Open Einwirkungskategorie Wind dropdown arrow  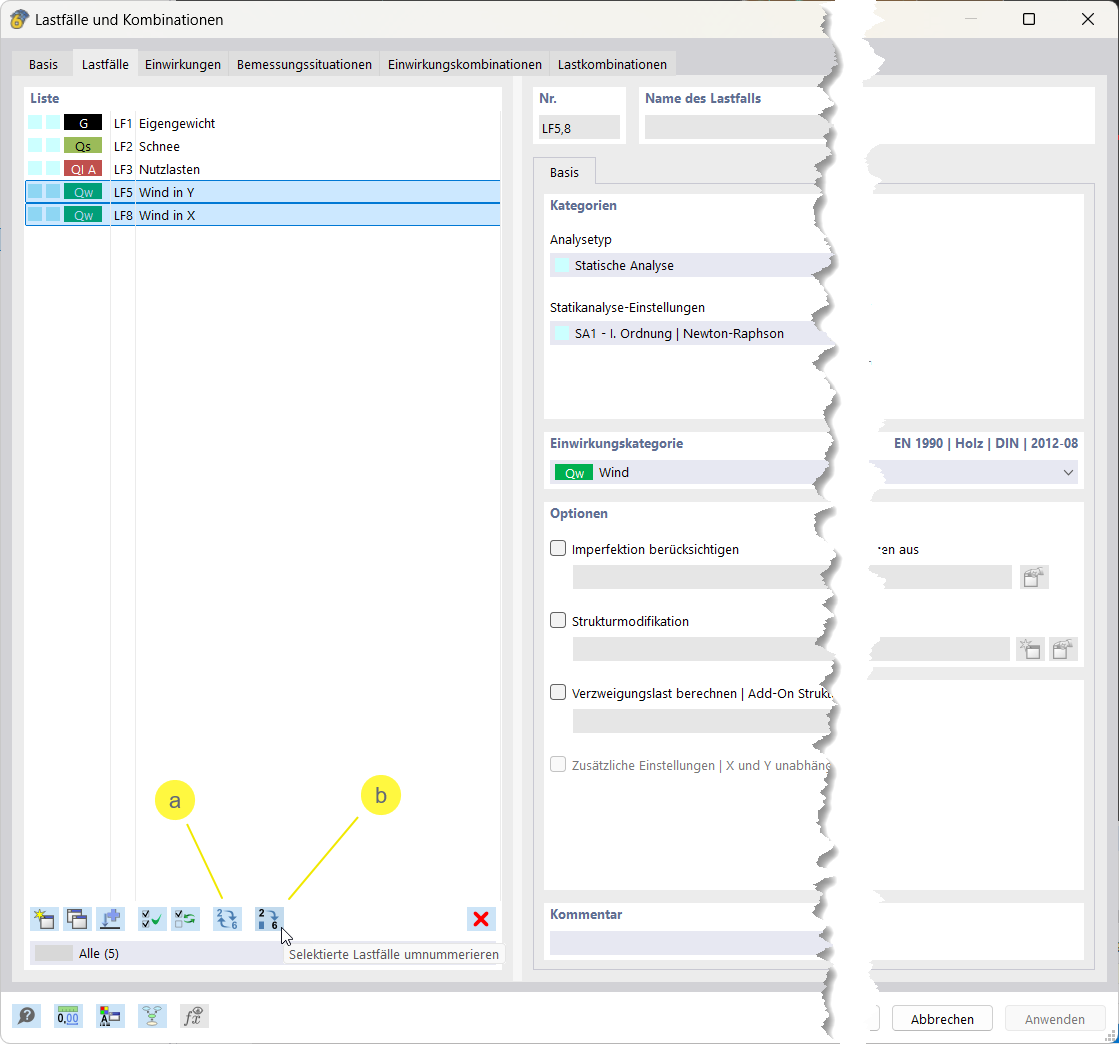click(x=1068, y=472)
